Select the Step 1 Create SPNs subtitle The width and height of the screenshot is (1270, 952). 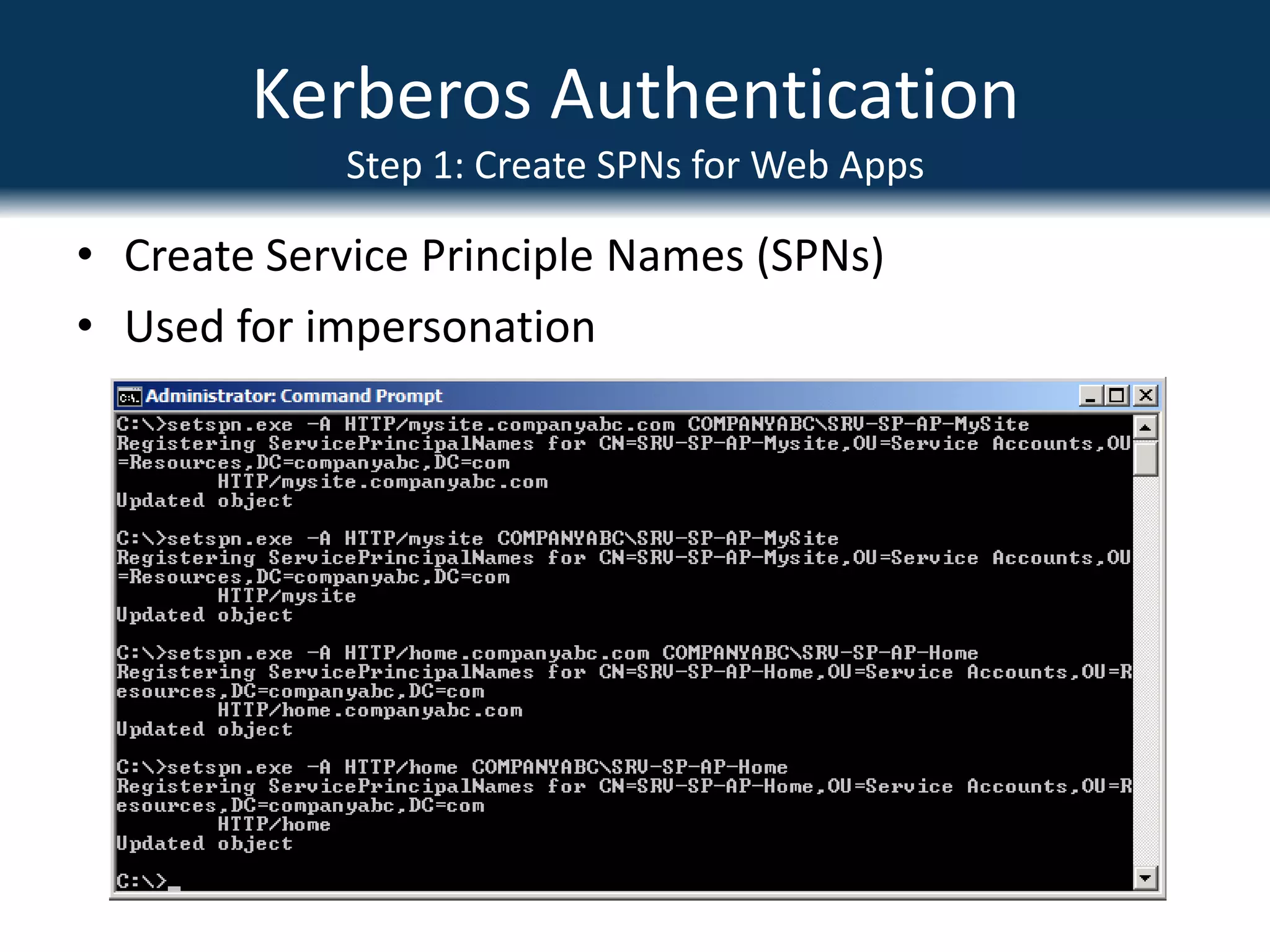(635, 165)
